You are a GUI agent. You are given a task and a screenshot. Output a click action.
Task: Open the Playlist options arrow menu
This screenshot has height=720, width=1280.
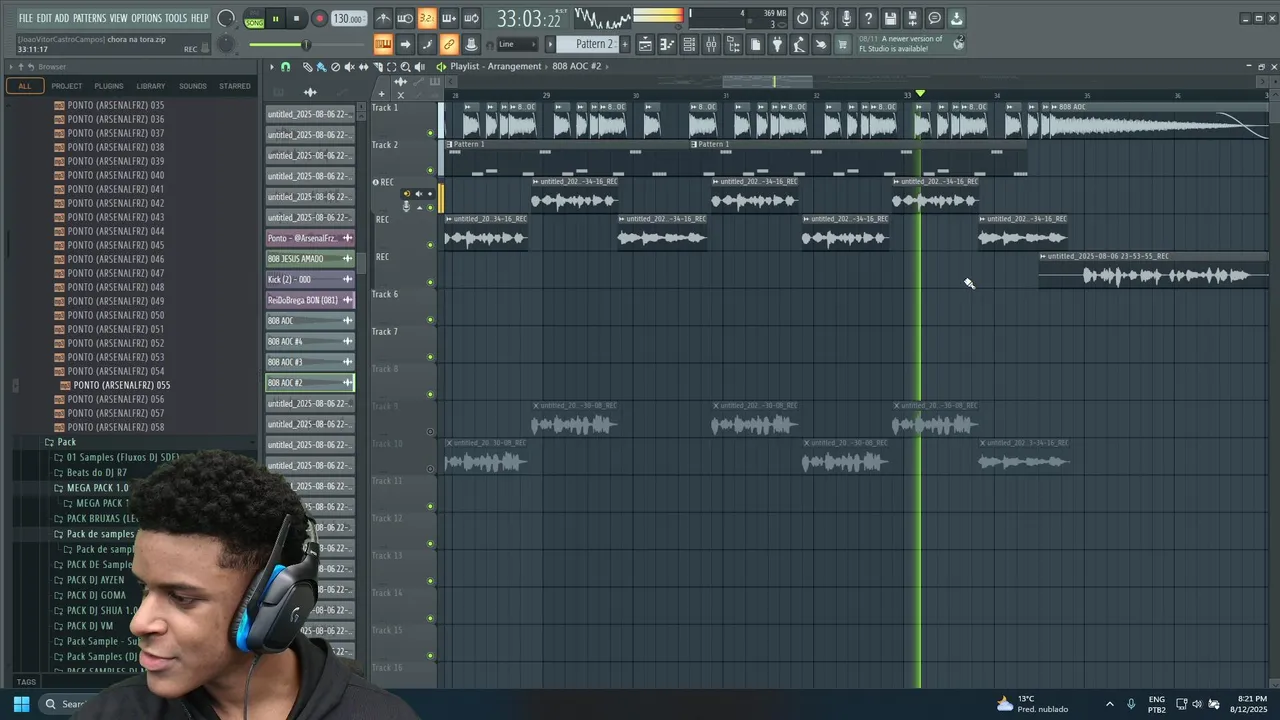click(x=271, y=67)
